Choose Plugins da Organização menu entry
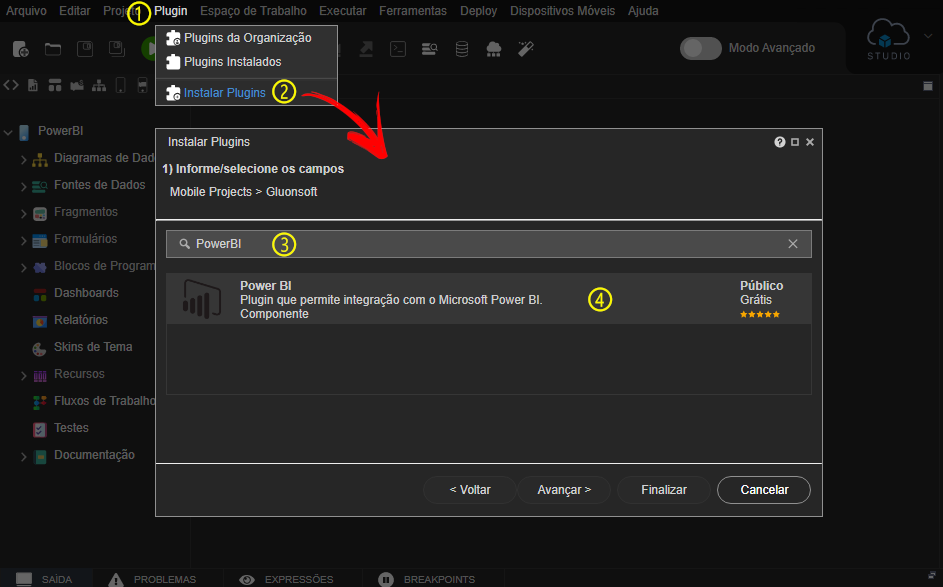Image resolution: width=943 pixels, height=587 pixels. coord(247,38)
